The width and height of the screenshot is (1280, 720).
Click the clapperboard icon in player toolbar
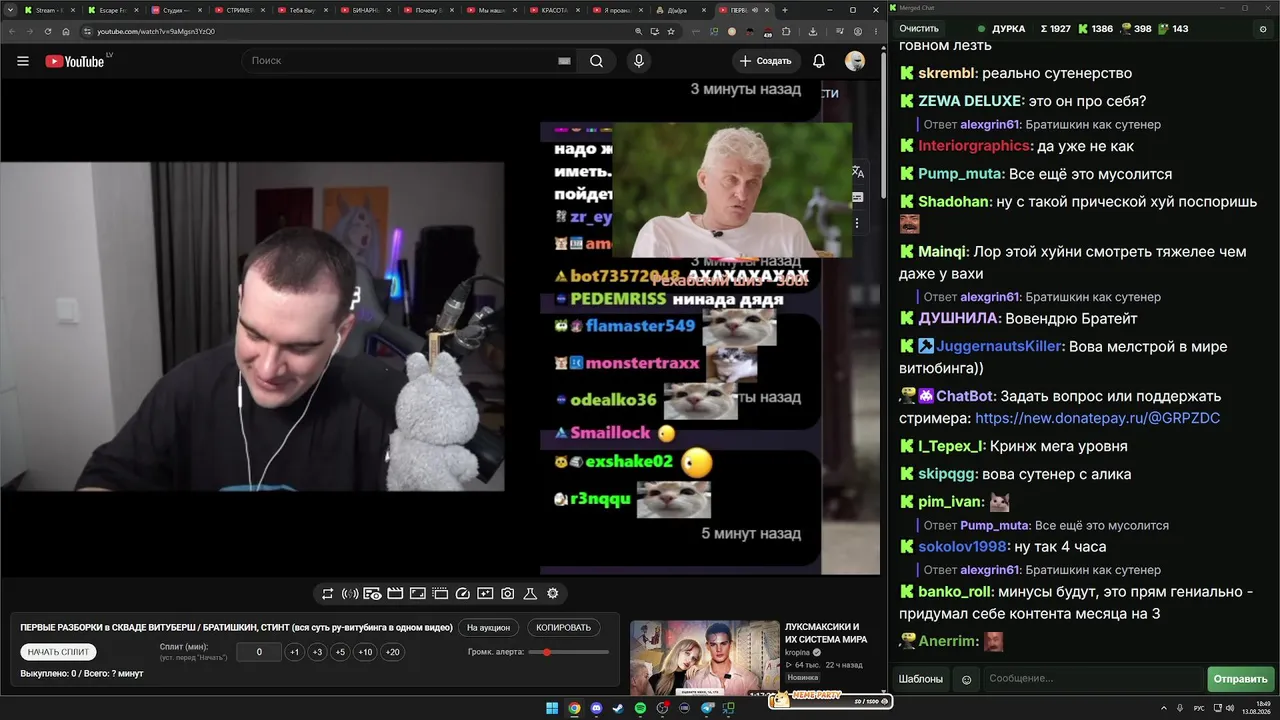[x=395, y=594]
